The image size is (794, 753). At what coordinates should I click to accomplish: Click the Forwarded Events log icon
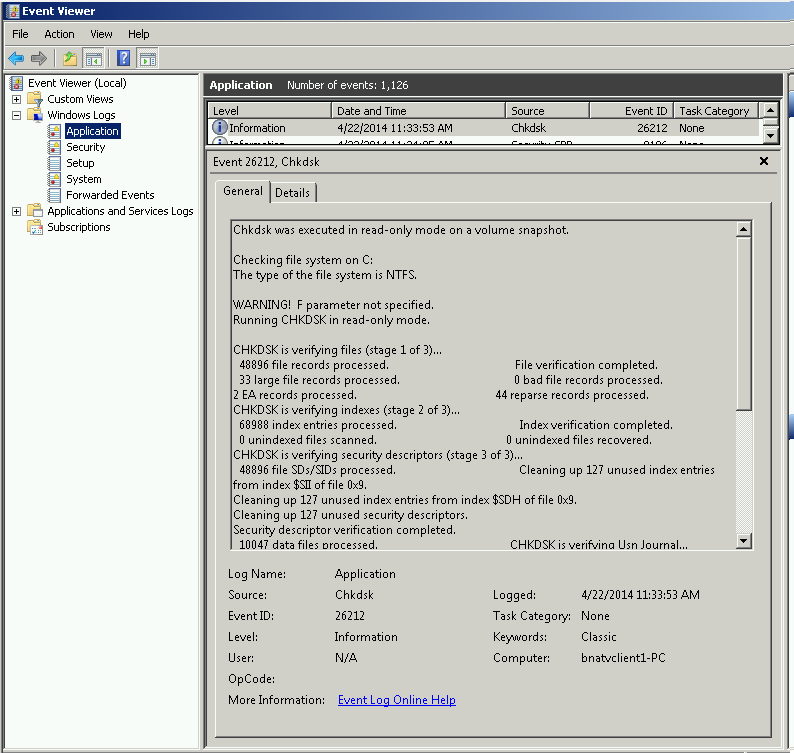(x=54, y=195)
